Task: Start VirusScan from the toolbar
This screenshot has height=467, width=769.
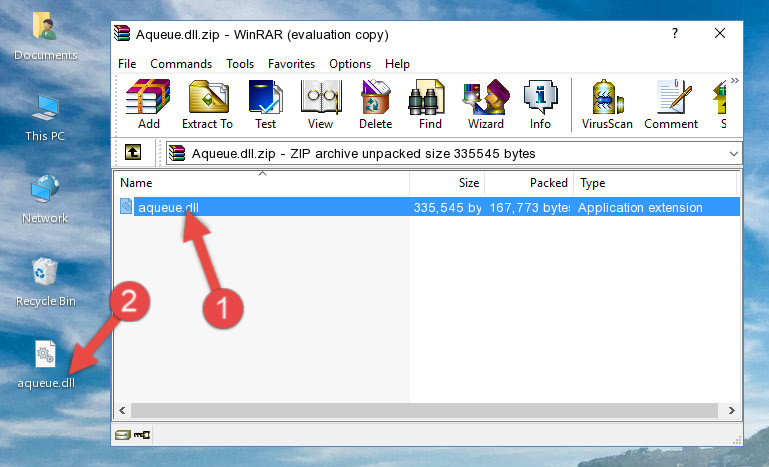Action: 607,104
